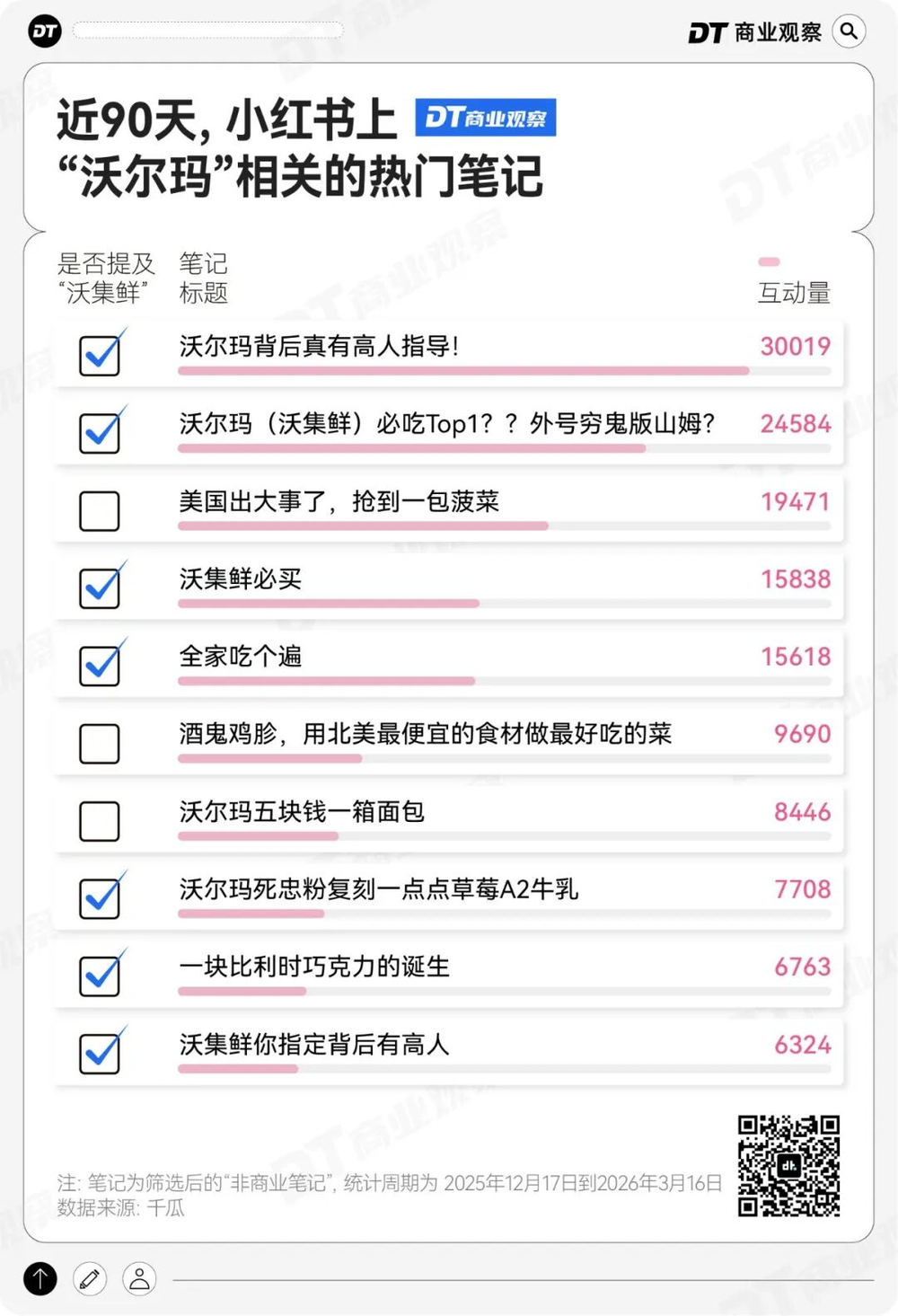Select the 笔记标题 column header

tap(203, 278)
